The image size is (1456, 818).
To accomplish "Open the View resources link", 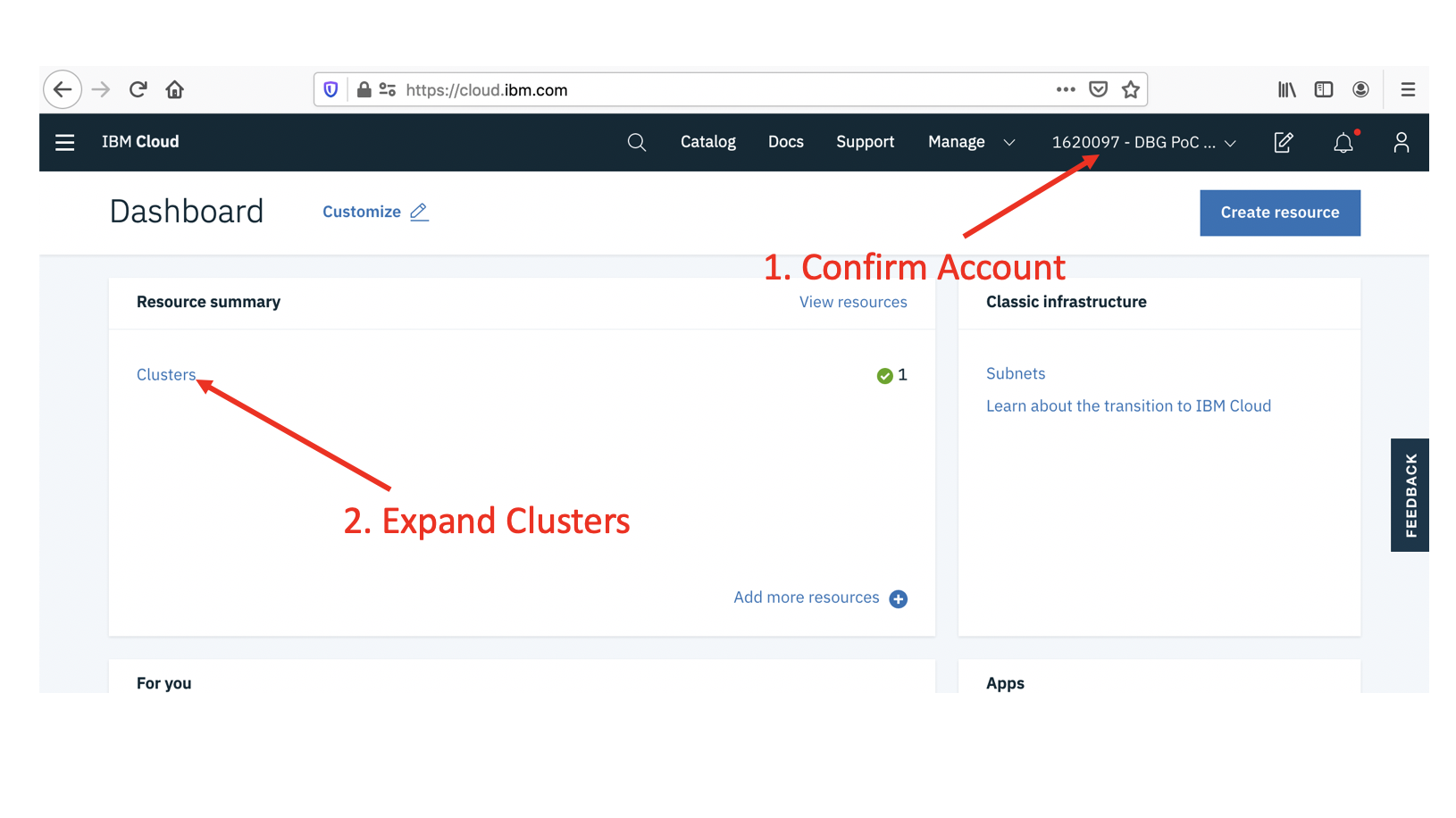I will pyautogui.click(x=853, y=302).
